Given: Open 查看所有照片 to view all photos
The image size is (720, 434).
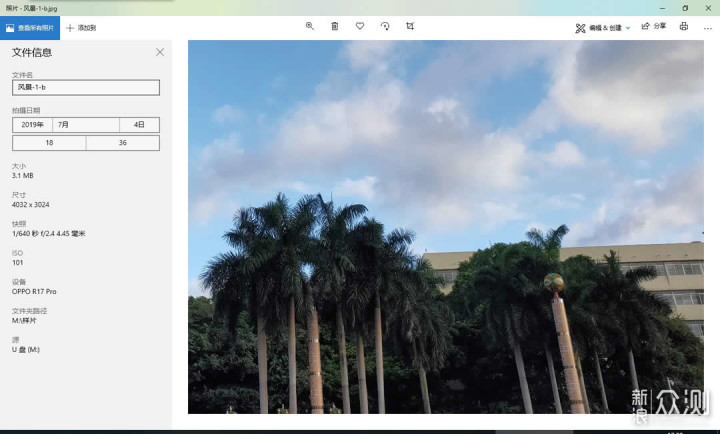Looking at the screenshot, I should pyautogui.click(x=30, y=27).
